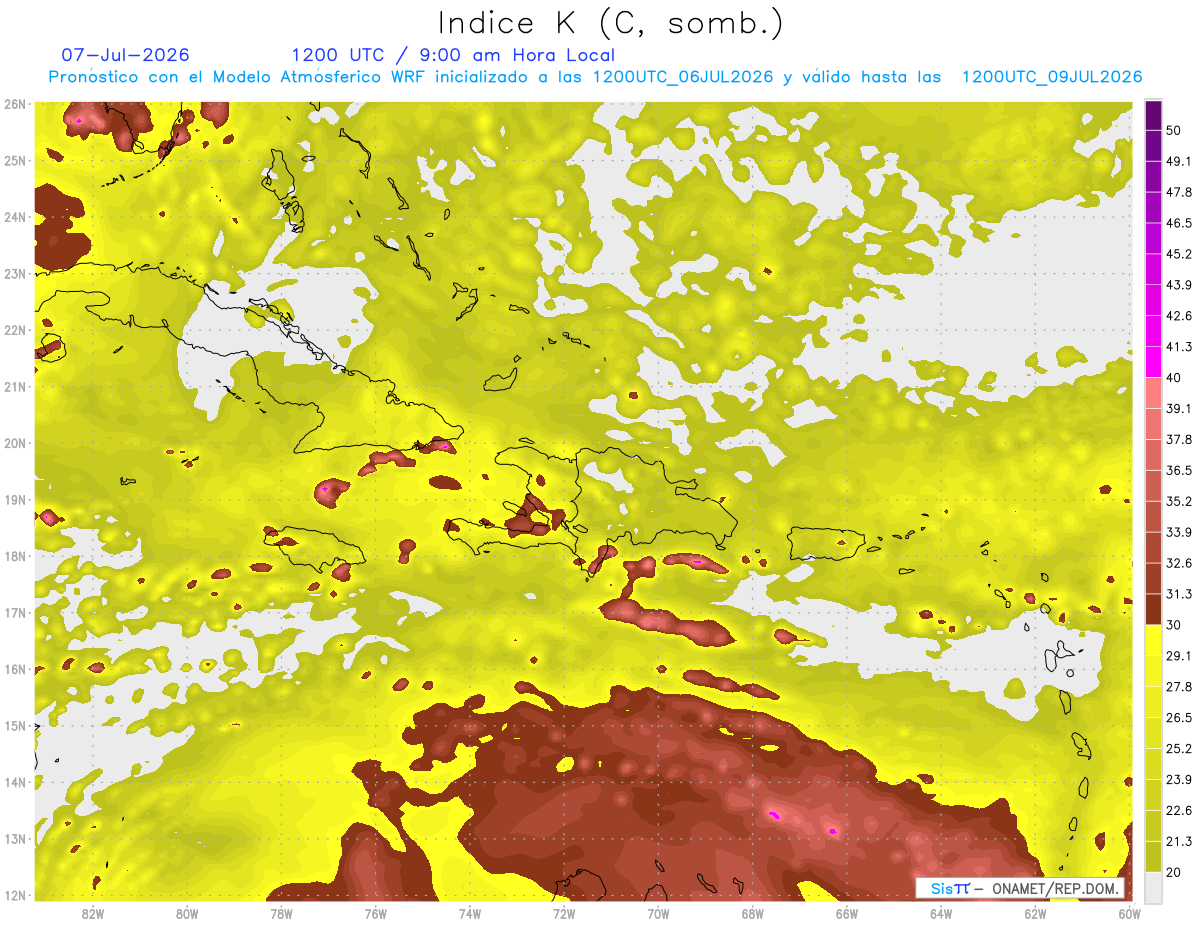Screen dimensions: 1200x927
Task: Click the color scale value "33.9"
Action: (x=1179, y=532)
